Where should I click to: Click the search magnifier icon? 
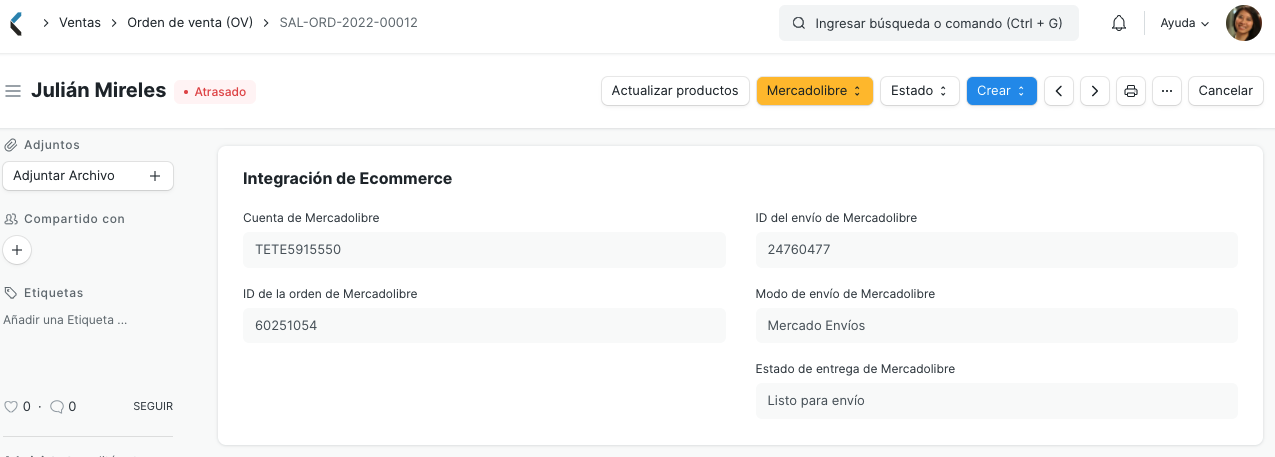[x=798, y=23]
